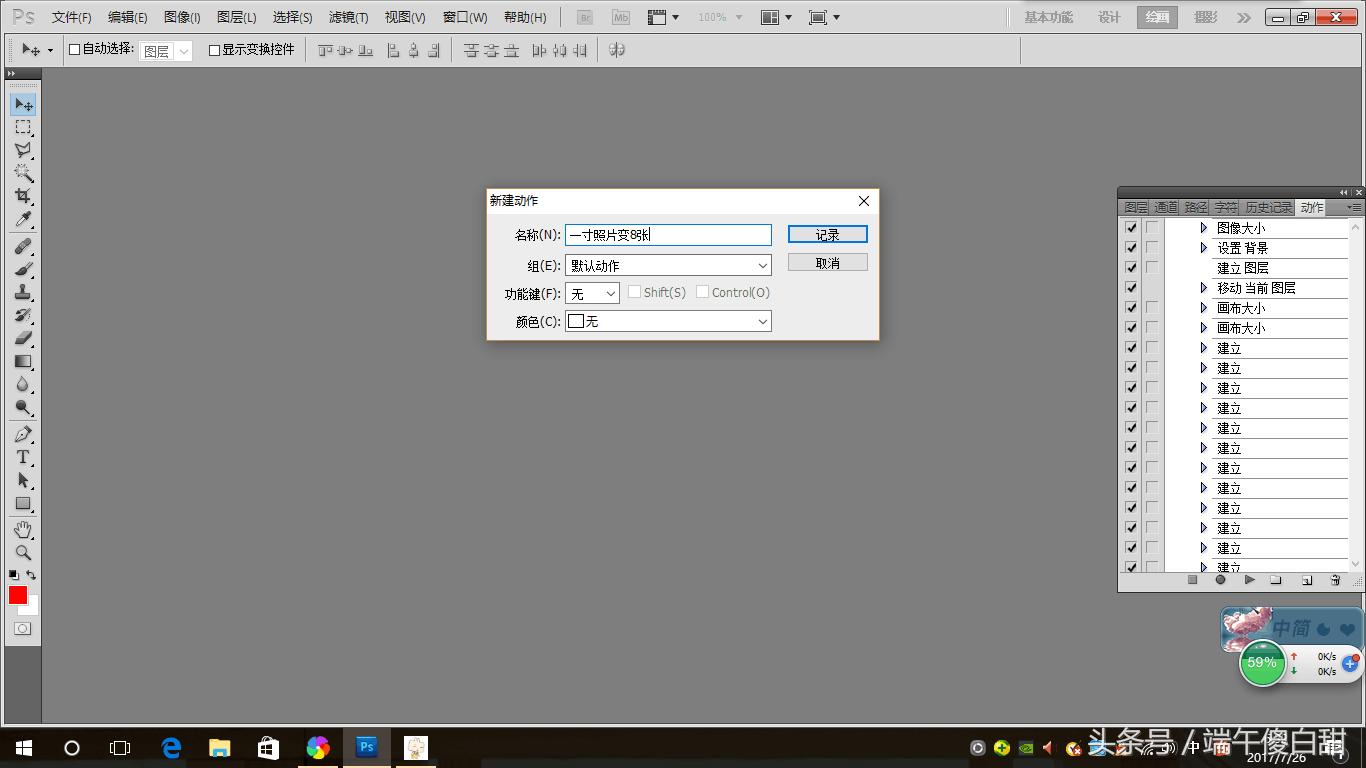Click the 取消 button
Screen dimensions: 1366x768
tap(827, 262)
